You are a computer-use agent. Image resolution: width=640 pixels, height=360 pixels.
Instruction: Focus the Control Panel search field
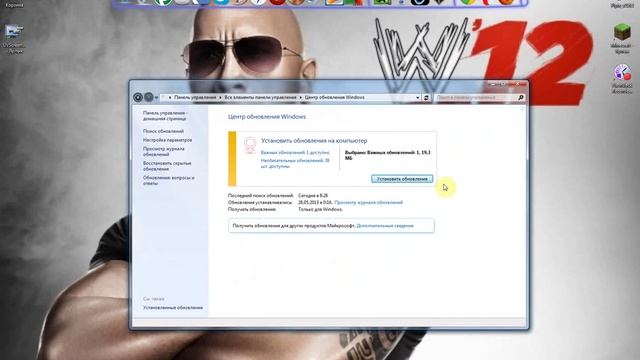476,98
